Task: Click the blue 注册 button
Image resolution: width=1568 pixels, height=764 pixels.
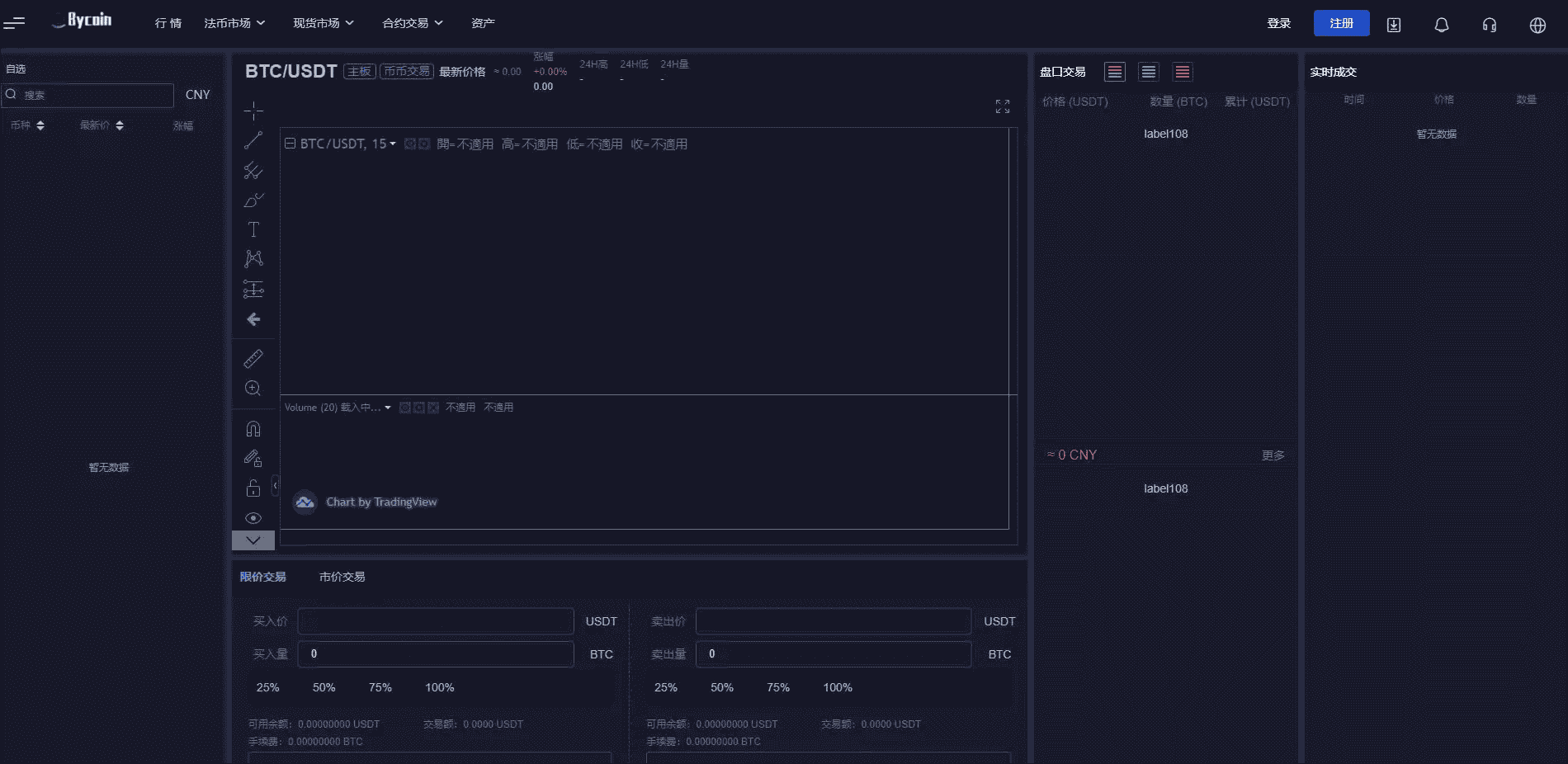Action: pyautogui.click(x=1341, y=23)
